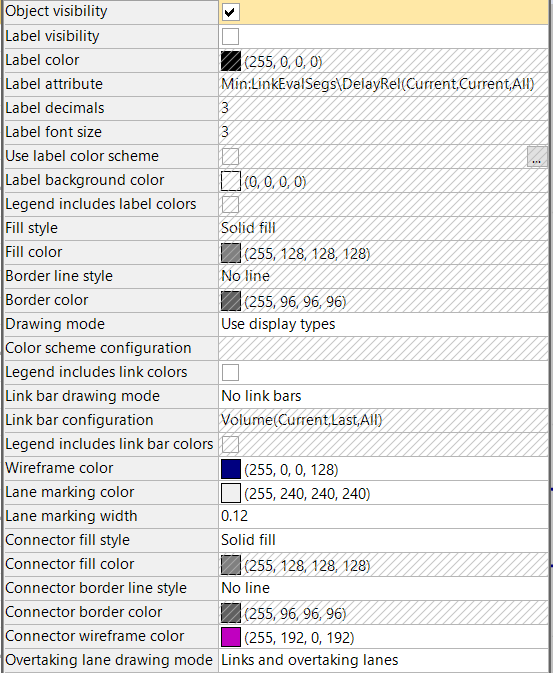The width and height of the screenshot is (553, 673).
Task: Toggle Legend includes link bar colors checkbox
Action: (x=231, y=445)
